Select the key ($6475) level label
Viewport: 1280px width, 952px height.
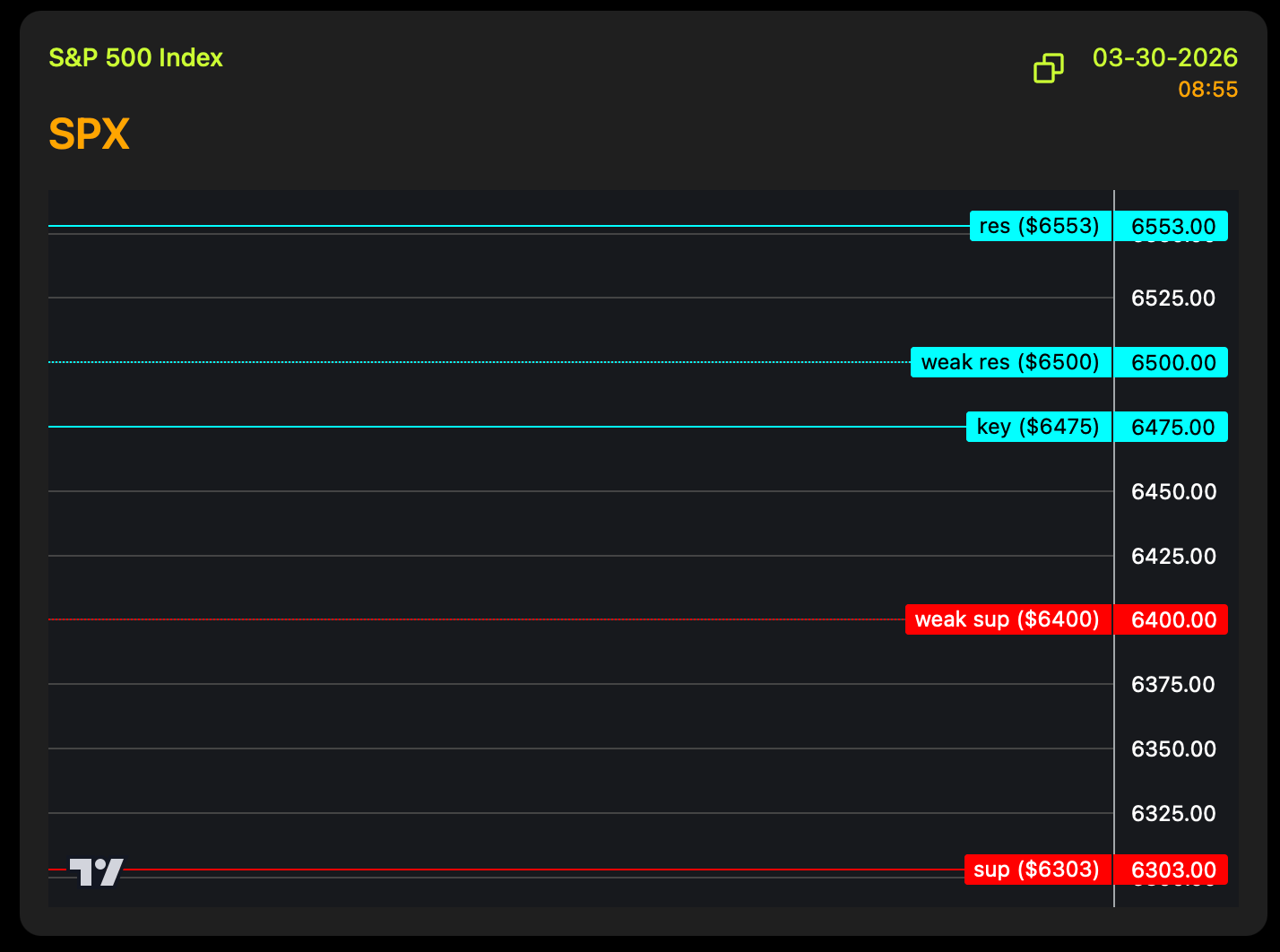1038,427
